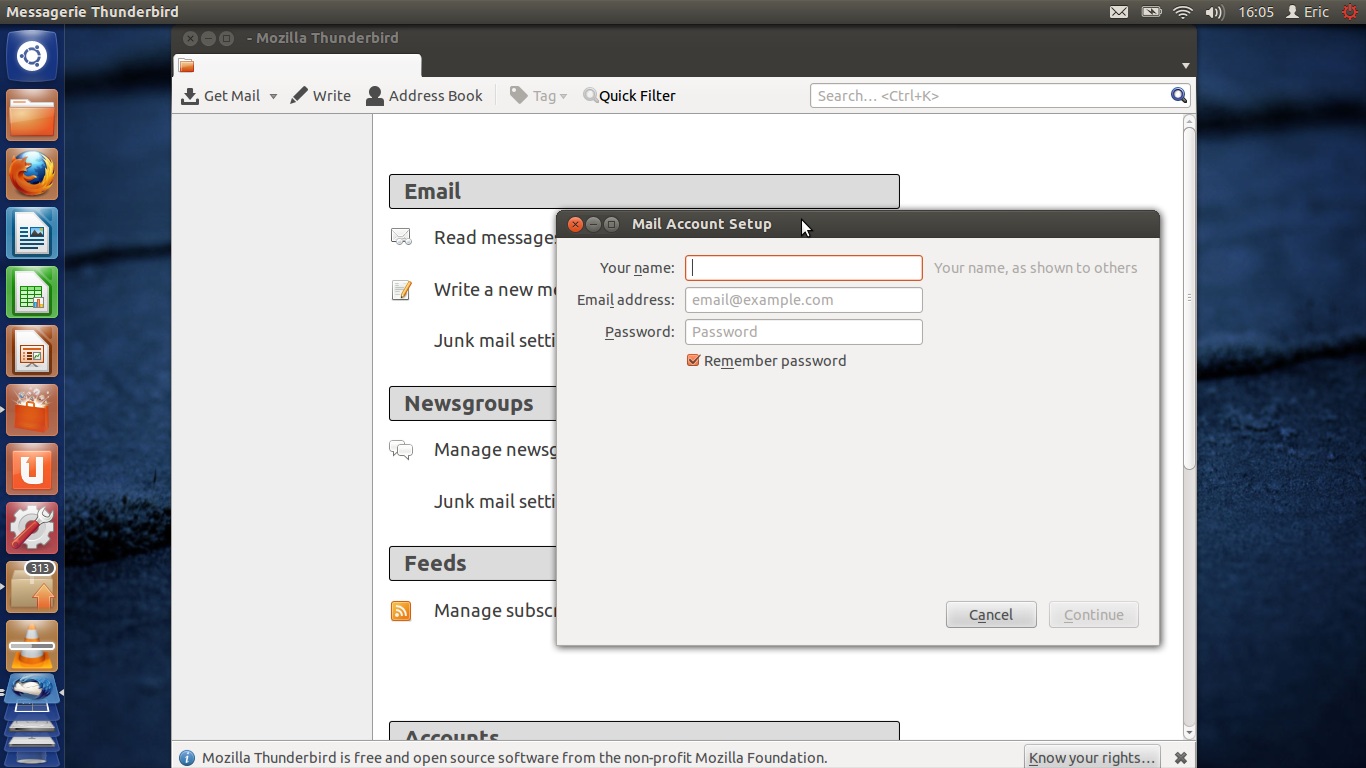Open the sound volume menu
This screenshot has width=1366, height=768.
click(x=1215, y=12)
